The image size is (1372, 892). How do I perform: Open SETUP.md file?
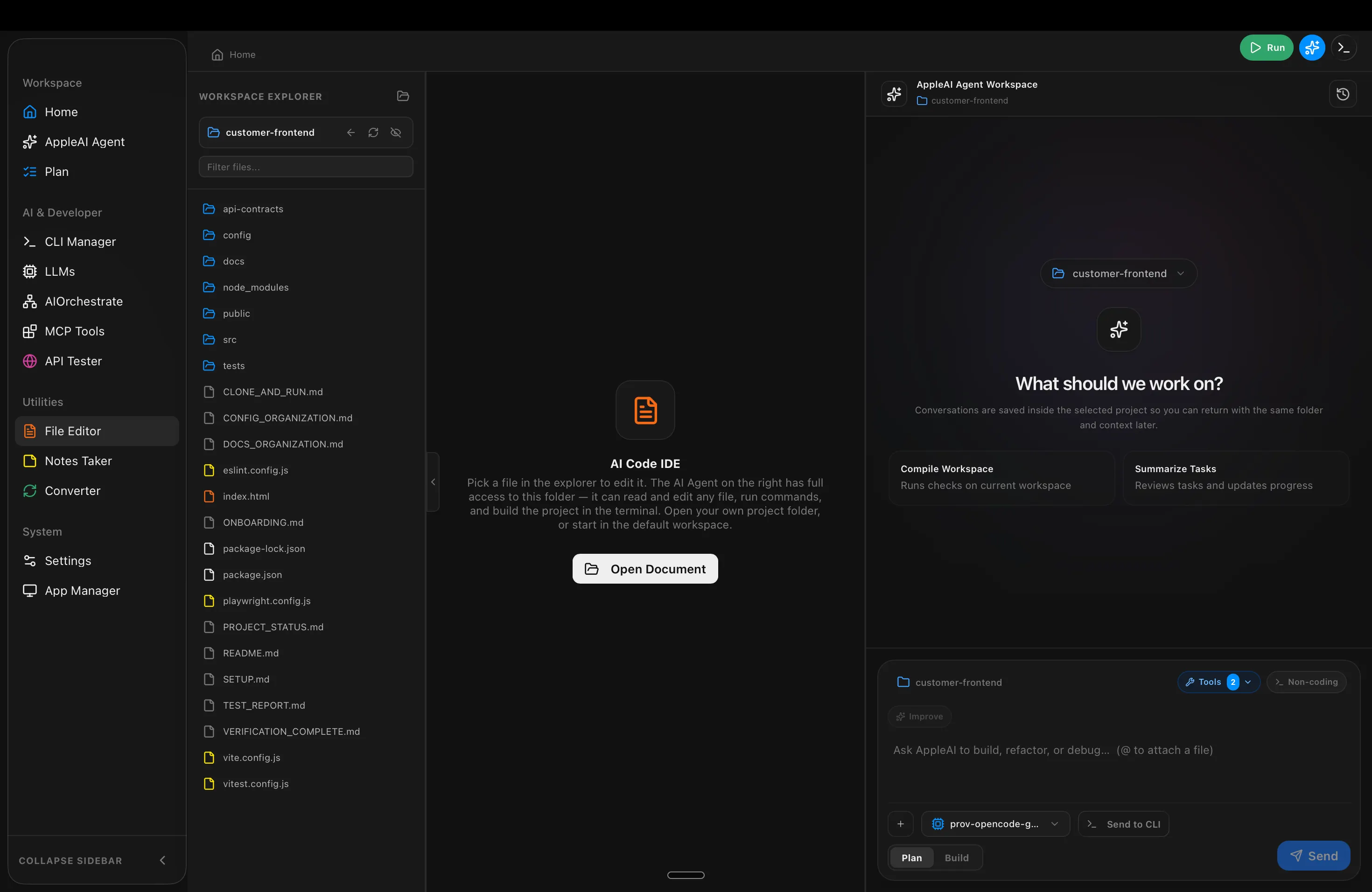click(x=306, y=679)
